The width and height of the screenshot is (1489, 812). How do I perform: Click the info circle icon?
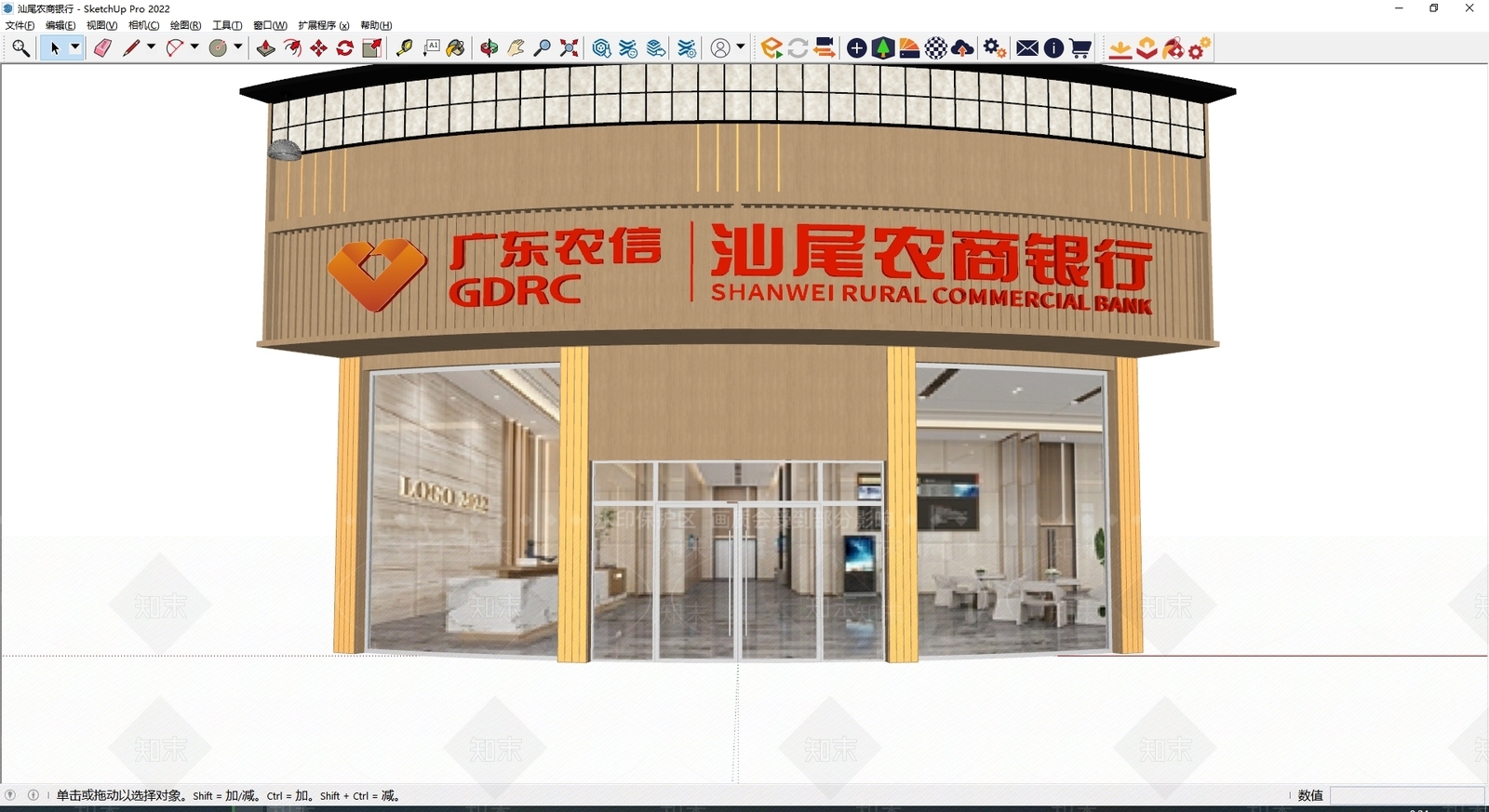click(1053, 48)
